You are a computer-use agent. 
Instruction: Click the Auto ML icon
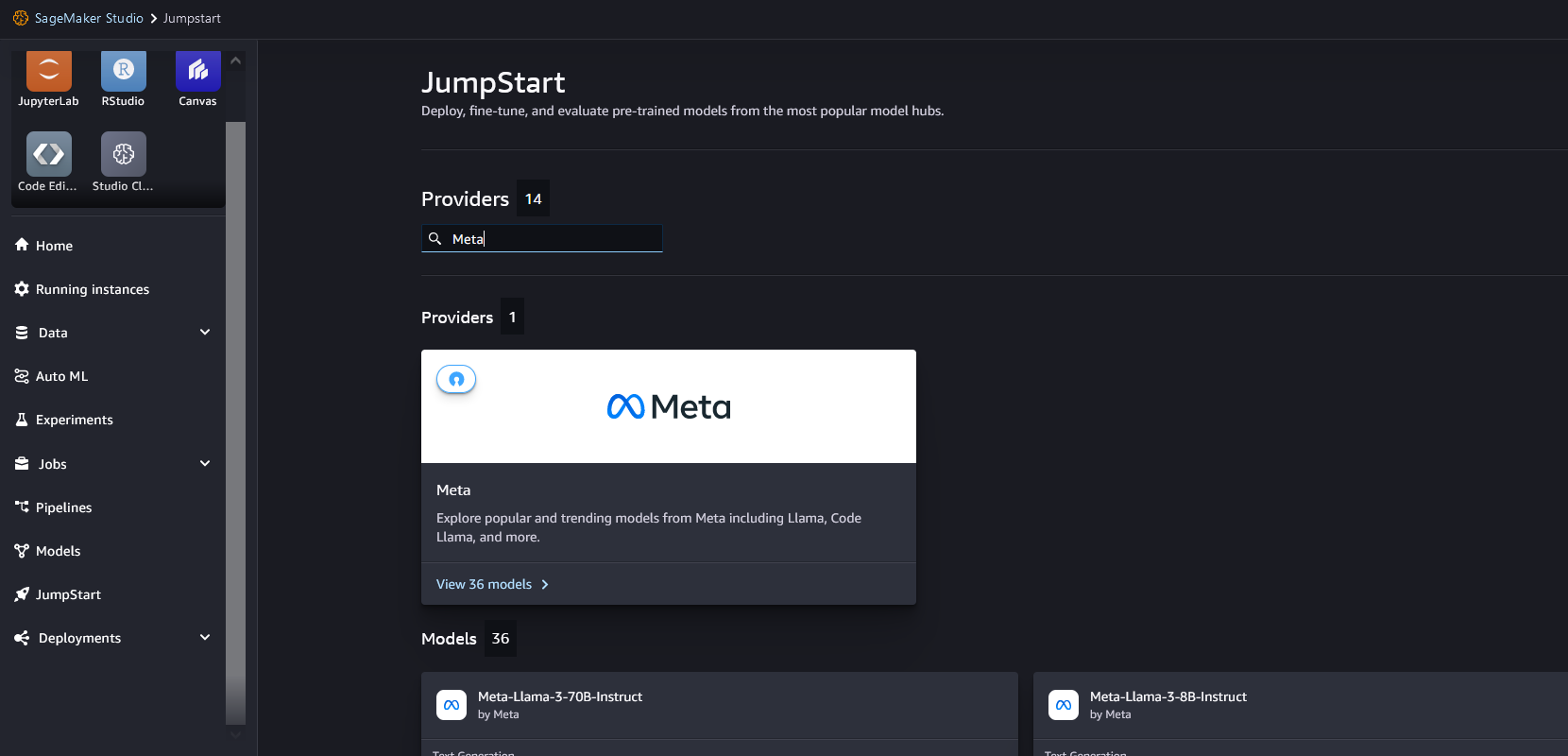point(22,376)
